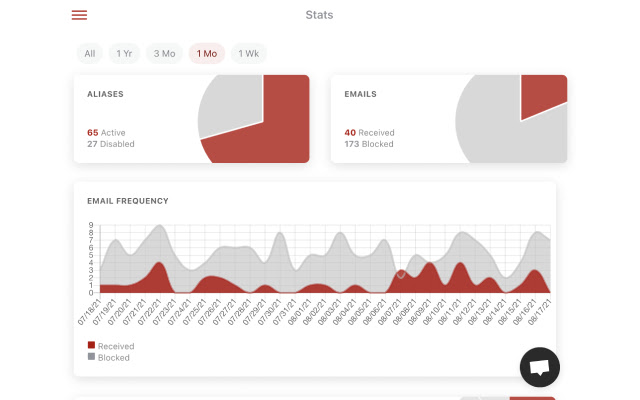Open the chat bubble support icon

(x=540, y=367)
